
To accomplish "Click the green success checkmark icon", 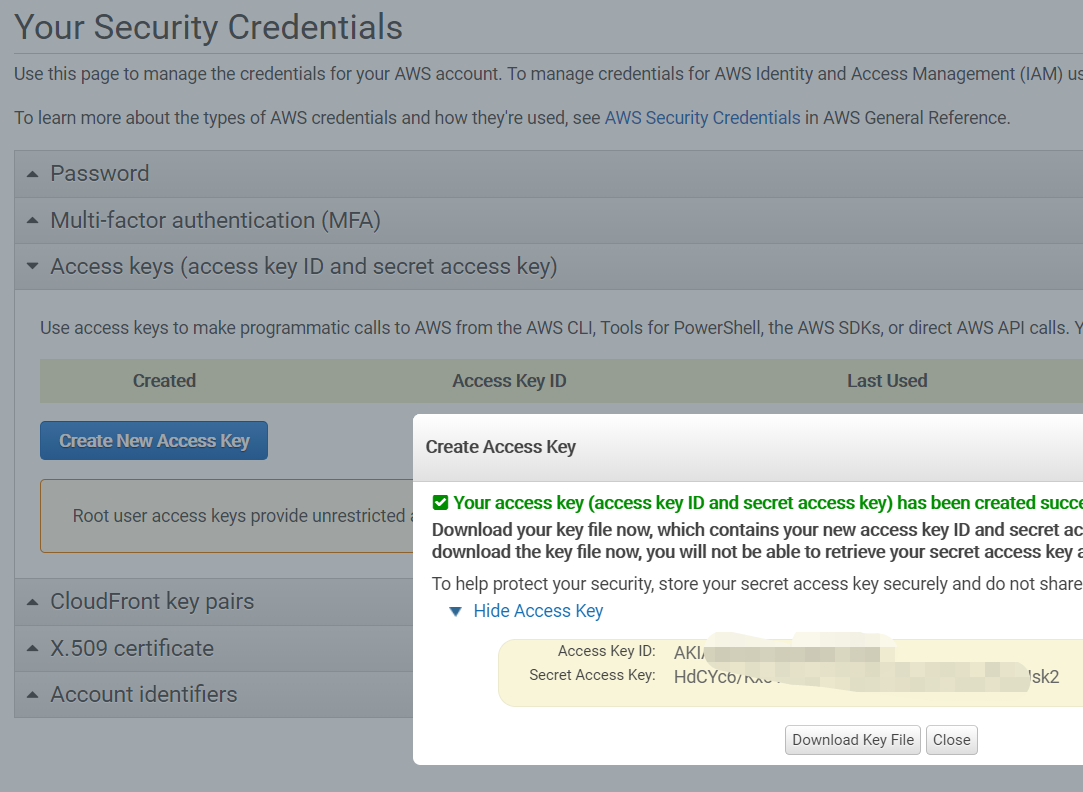I will [440, 503].
